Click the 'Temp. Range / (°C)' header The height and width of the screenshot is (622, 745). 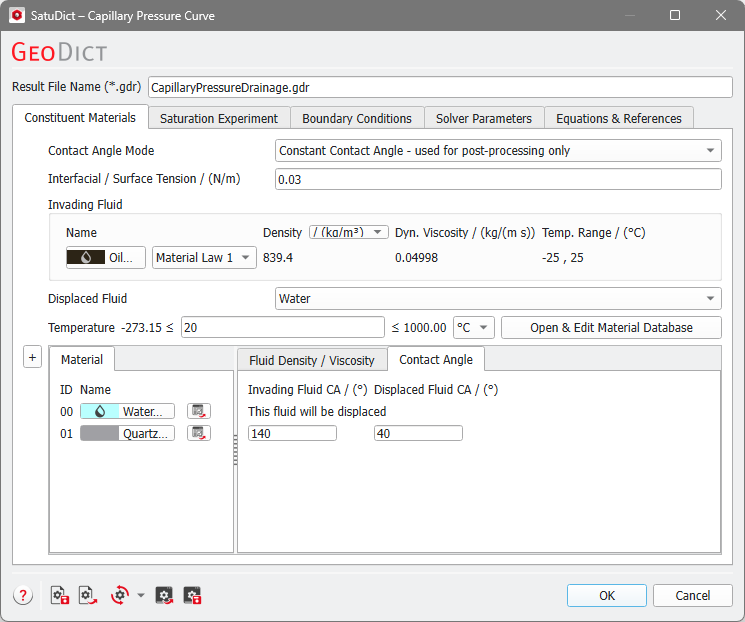coord(593,232)
